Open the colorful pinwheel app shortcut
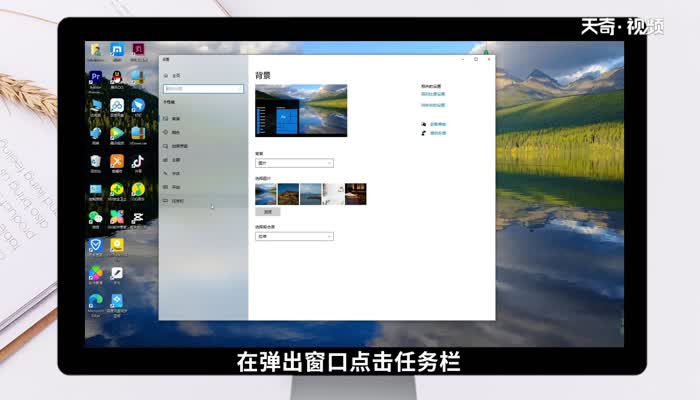This screenshot has height=400, width=700. pyautogui.click(x=117, y=218)
